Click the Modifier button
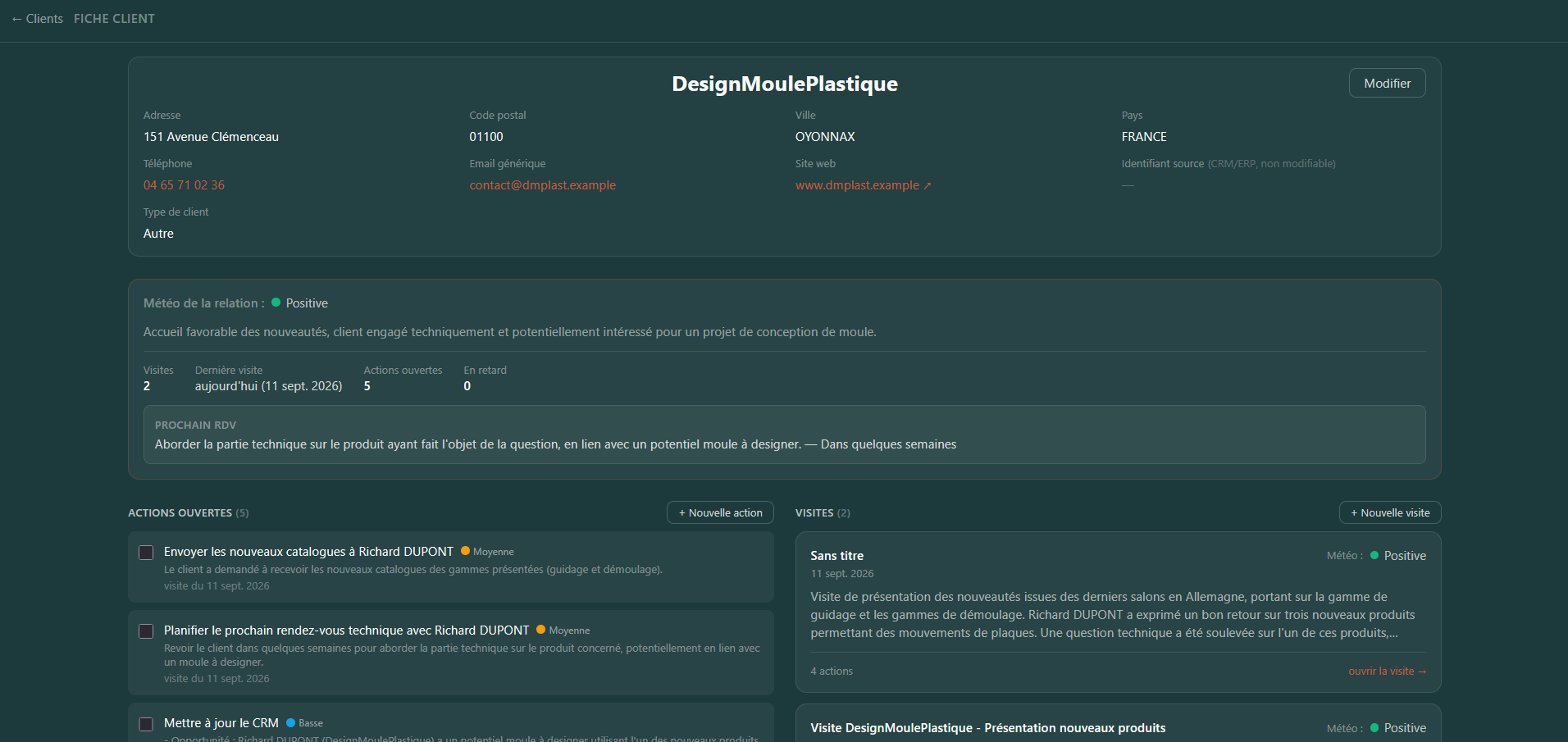The width and height of the screenshot is (1568, 742). click(x=1387, y=83)
